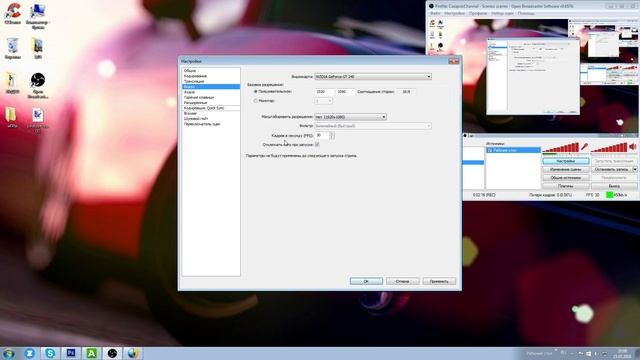Open the Recycle Bin desktop icon
Viewport: 640px width, 360px height.
point(13,48)
